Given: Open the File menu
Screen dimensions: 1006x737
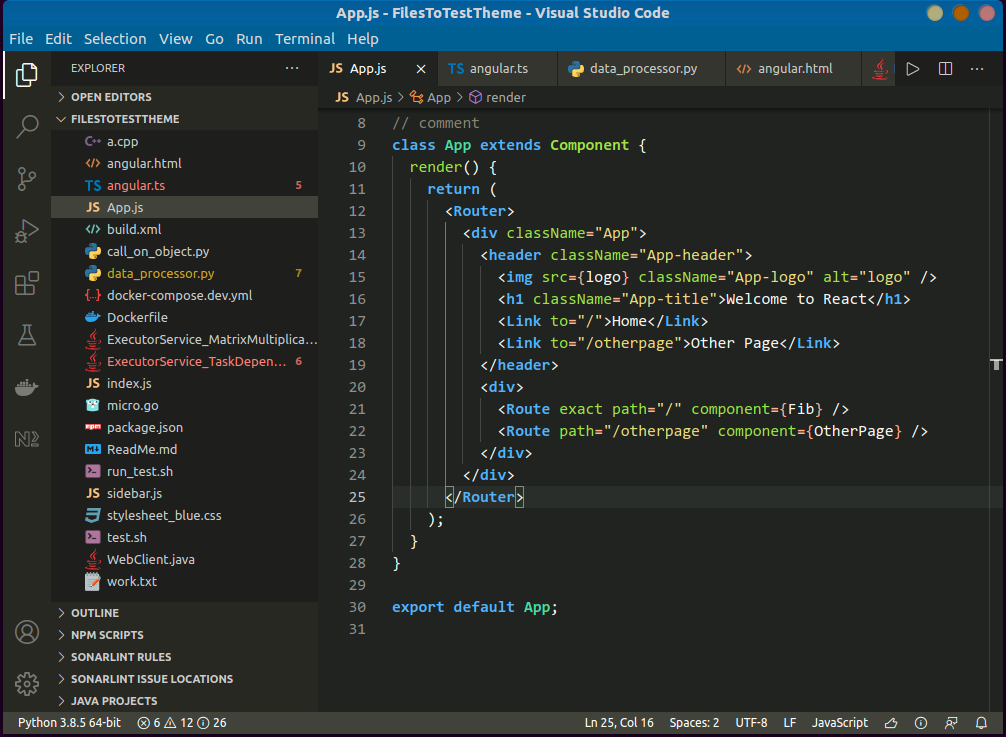Looking at the screenshot, I should tap(21, 39).
